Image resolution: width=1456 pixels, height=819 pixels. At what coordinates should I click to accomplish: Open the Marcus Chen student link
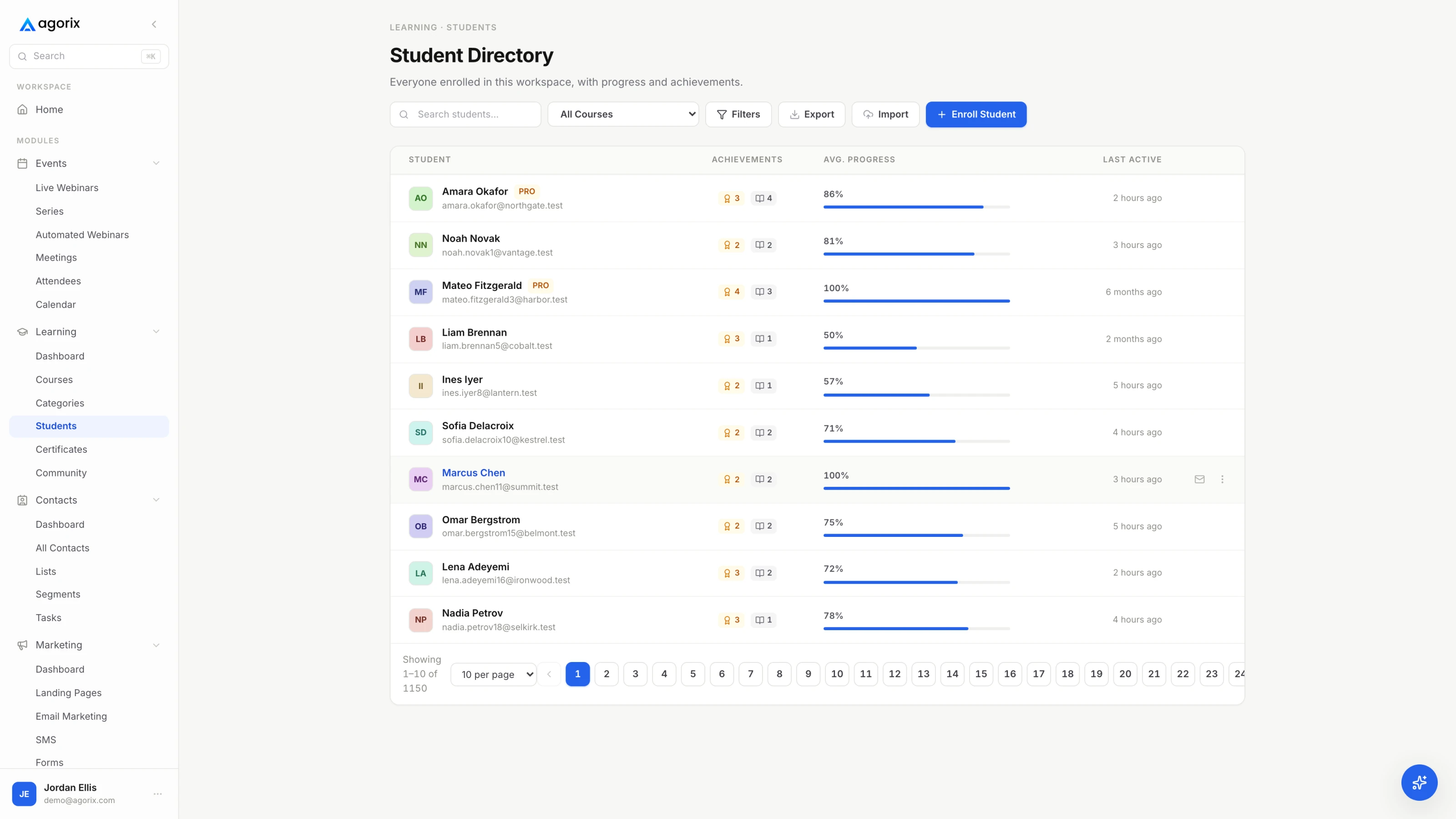[473, 473]
